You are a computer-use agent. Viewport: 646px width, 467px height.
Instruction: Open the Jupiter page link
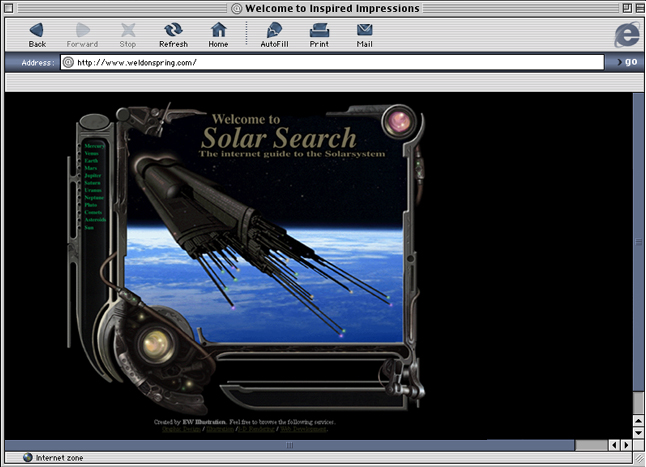click(94, 175)
